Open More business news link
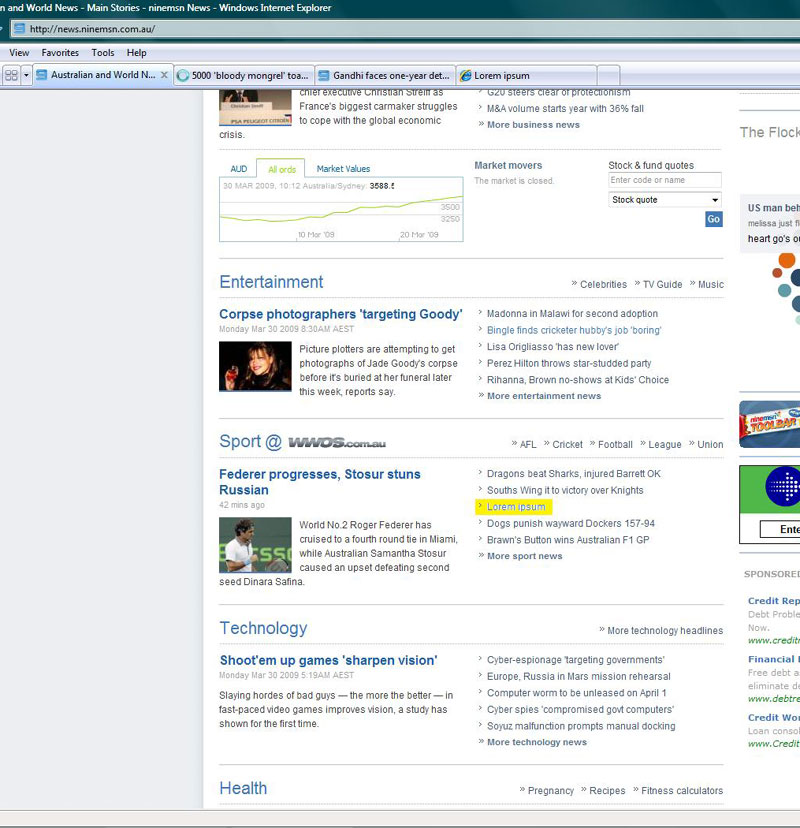This screenshot has width=800, height=828. pos(533,125)
